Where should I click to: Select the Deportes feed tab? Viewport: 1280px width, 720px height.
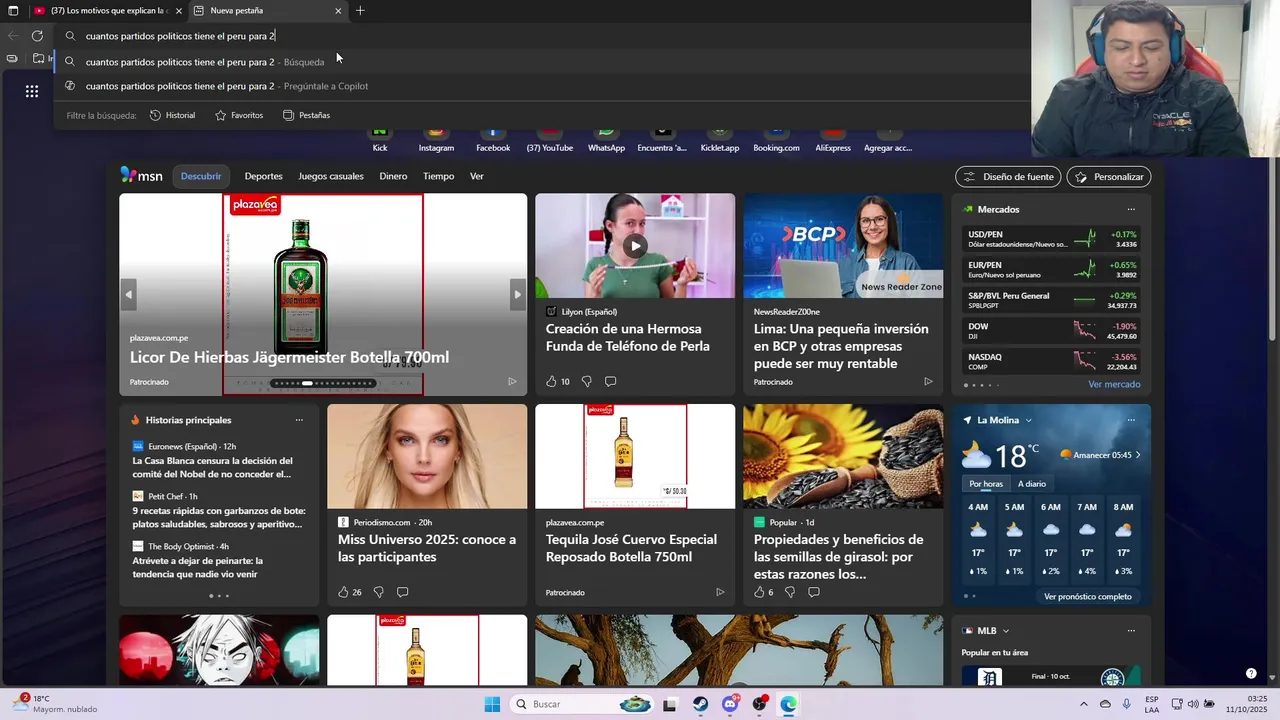tap(264, 176)
